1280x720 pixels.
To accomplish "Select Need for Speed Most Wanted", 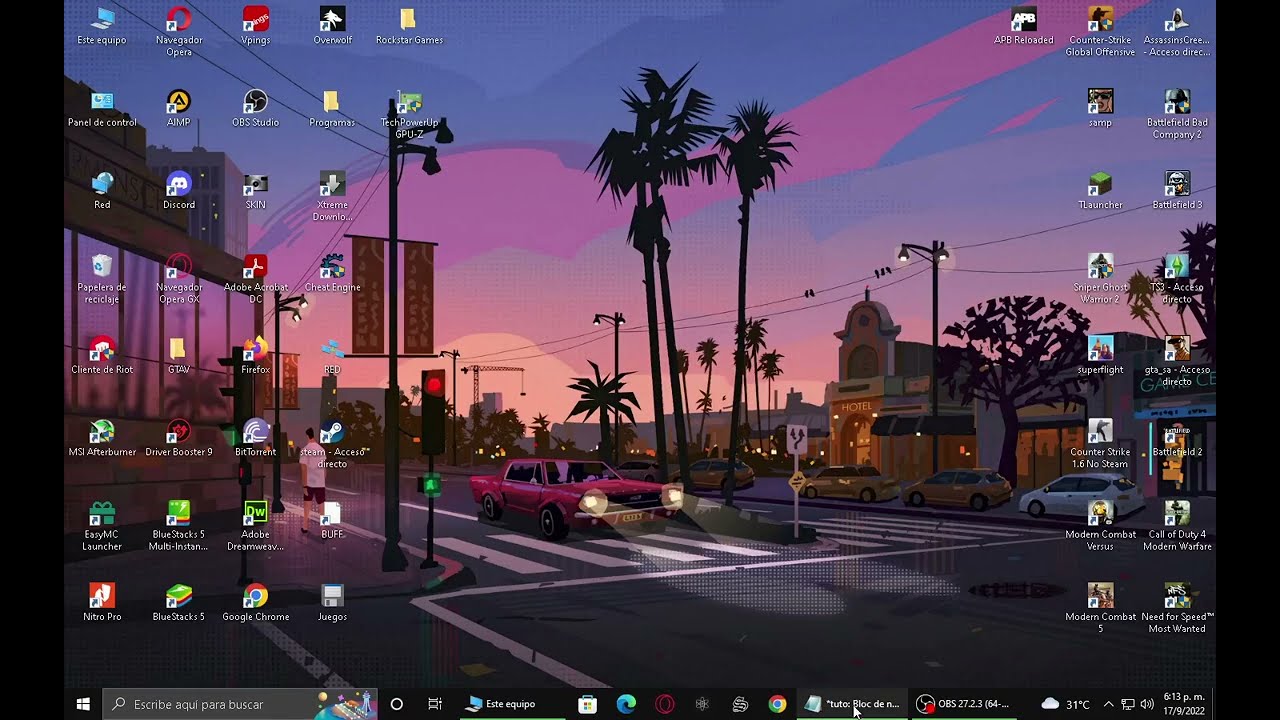I will (1177, 608).
